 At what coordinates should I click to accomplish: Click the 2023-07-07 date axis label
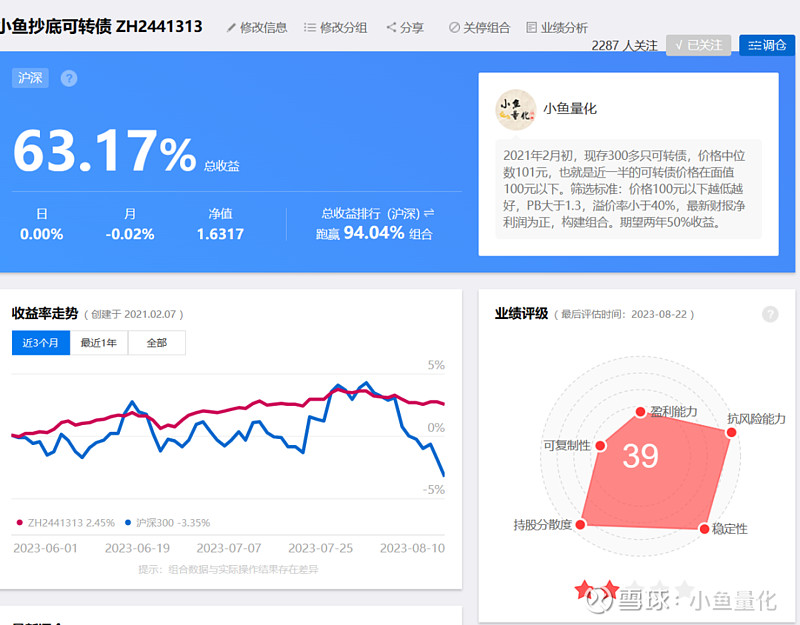pyautogui.click(x=229, y=548)
